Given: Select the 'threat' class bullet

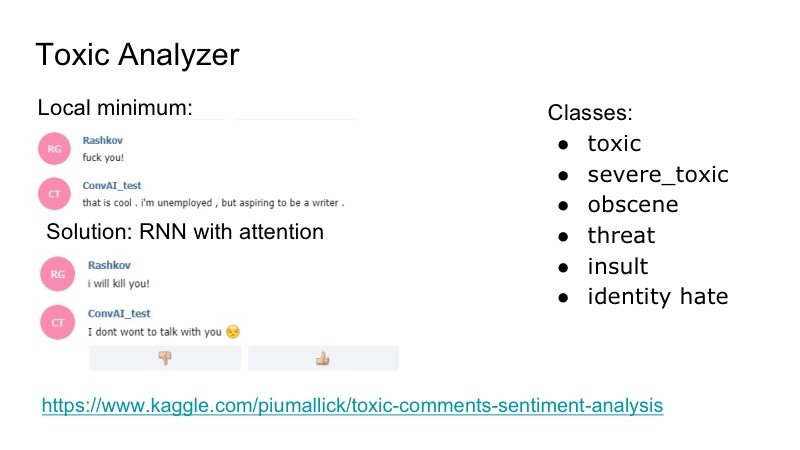Looking at the screenshot, I should click(x=621, y=236).
